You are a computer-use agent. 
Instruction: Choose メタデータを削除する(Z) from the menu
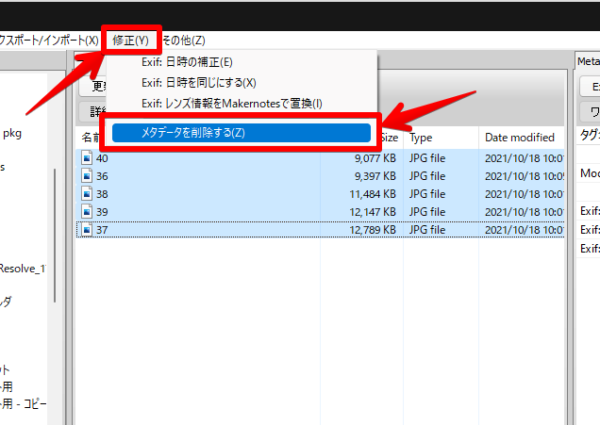(x=240, y=133)
